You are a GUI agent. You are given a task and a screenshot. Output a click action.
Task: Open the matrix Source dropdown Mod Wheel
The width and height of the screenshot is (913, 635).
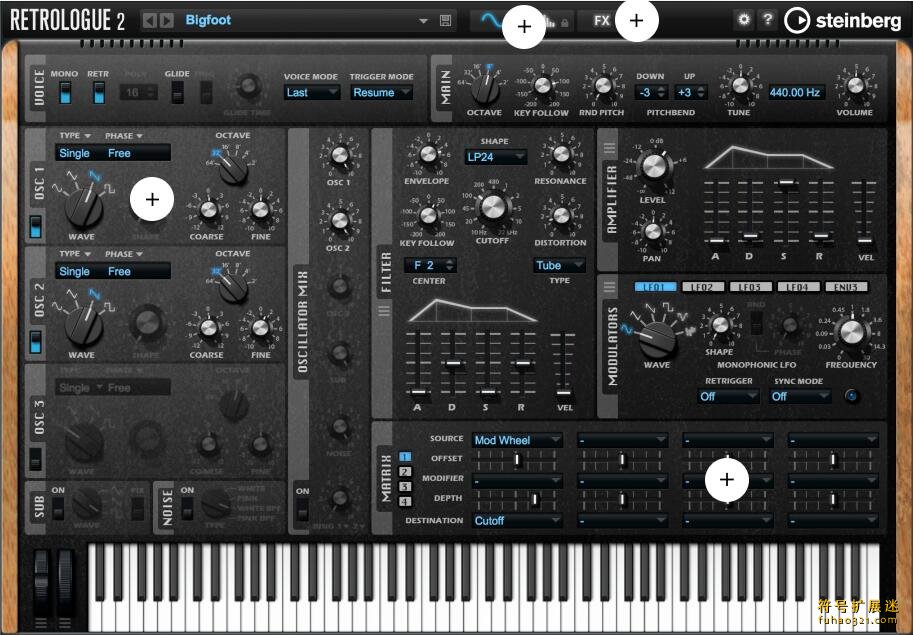point(516,440)
